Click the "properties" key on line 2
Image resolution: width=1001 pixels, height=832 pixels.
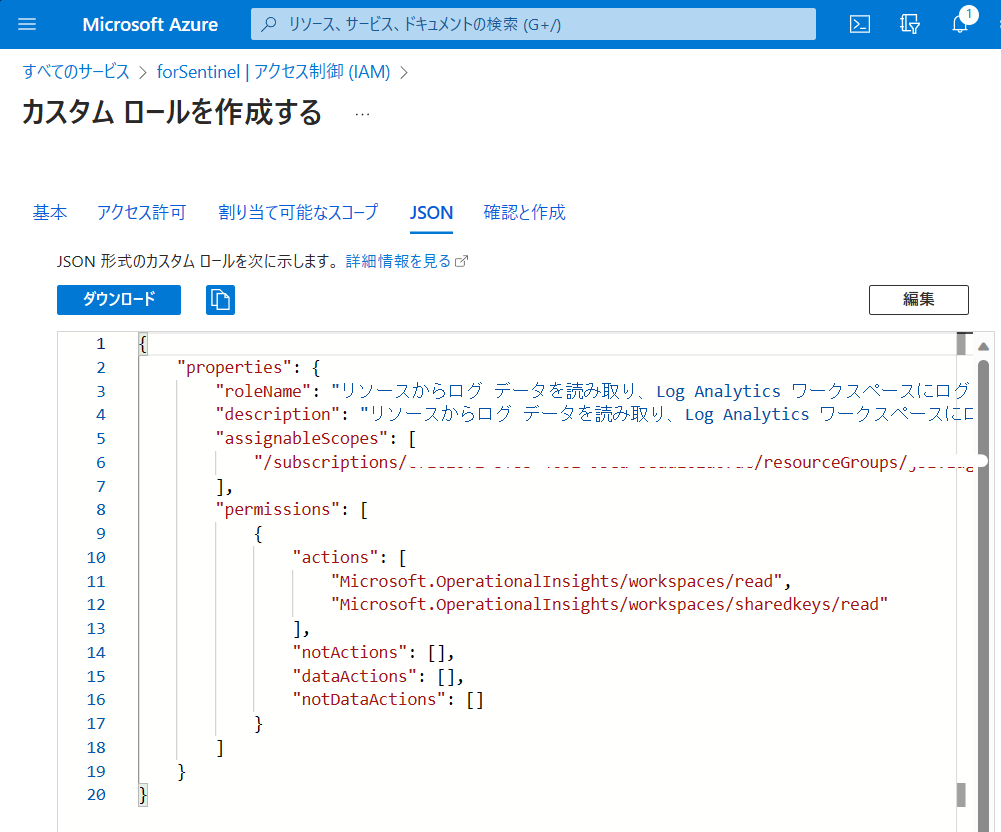(234, 367)
